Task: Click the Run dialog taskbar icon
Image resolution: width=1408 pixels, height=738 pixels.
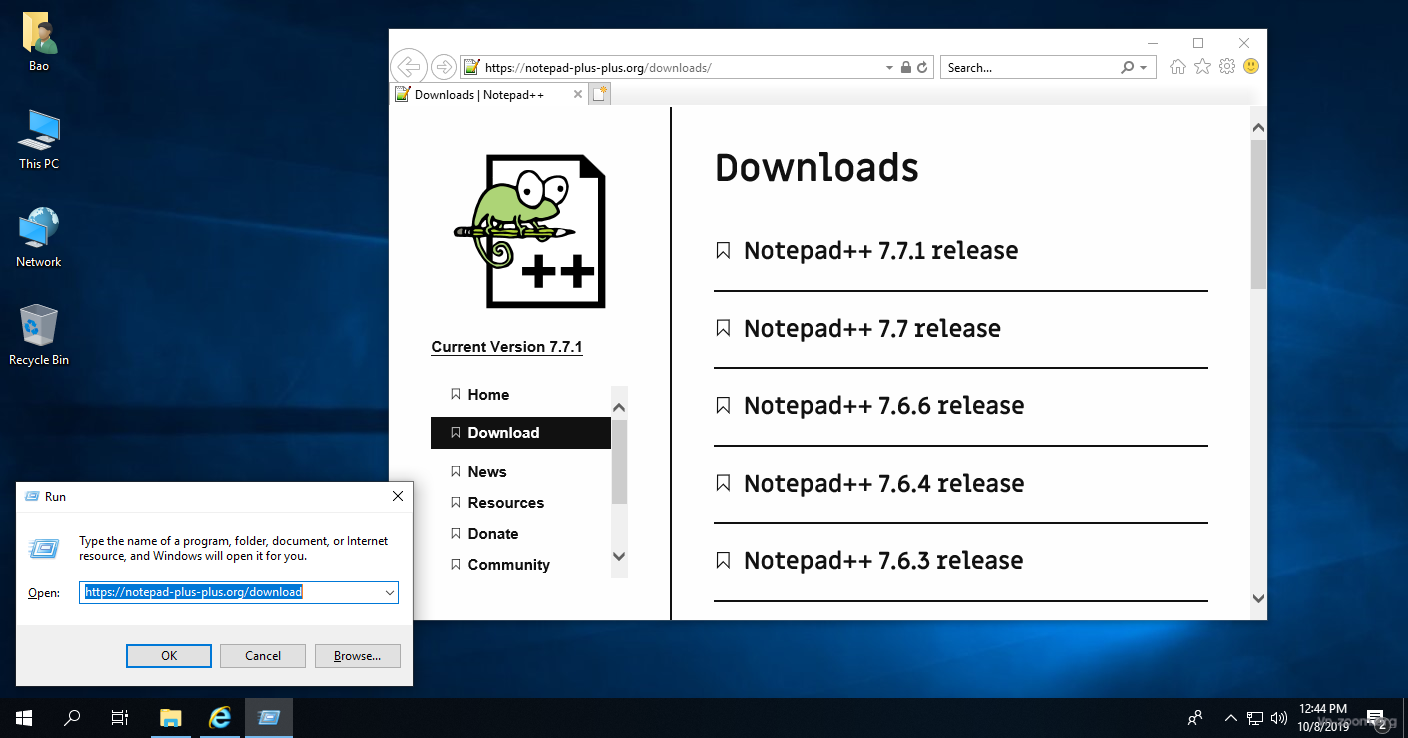Action: point(269,718)
